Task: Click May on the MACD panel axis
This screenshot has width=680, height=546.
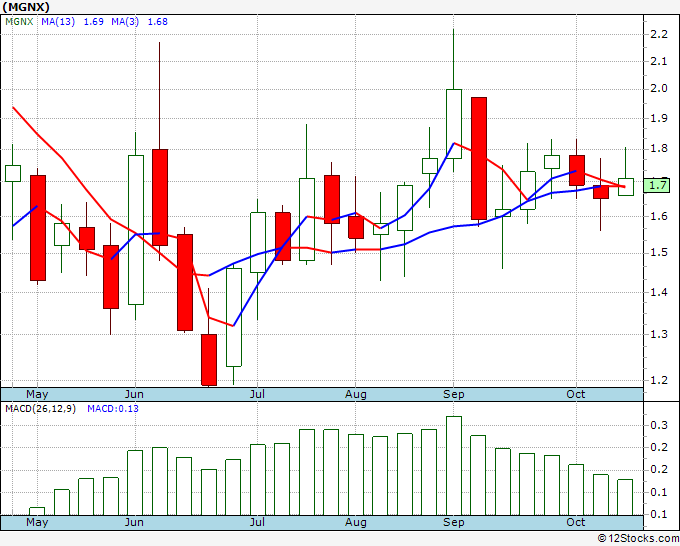Action: 37,522
